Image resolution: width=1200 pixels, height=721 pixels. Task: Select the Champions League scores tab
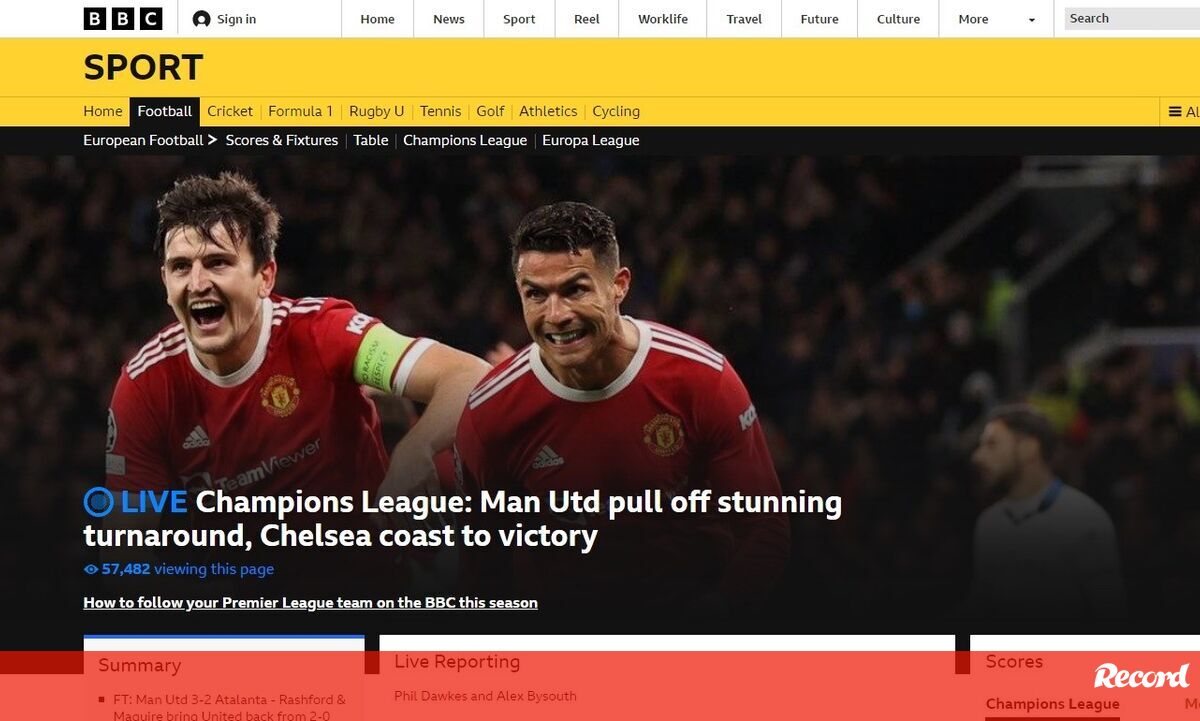click(1053, 704)
